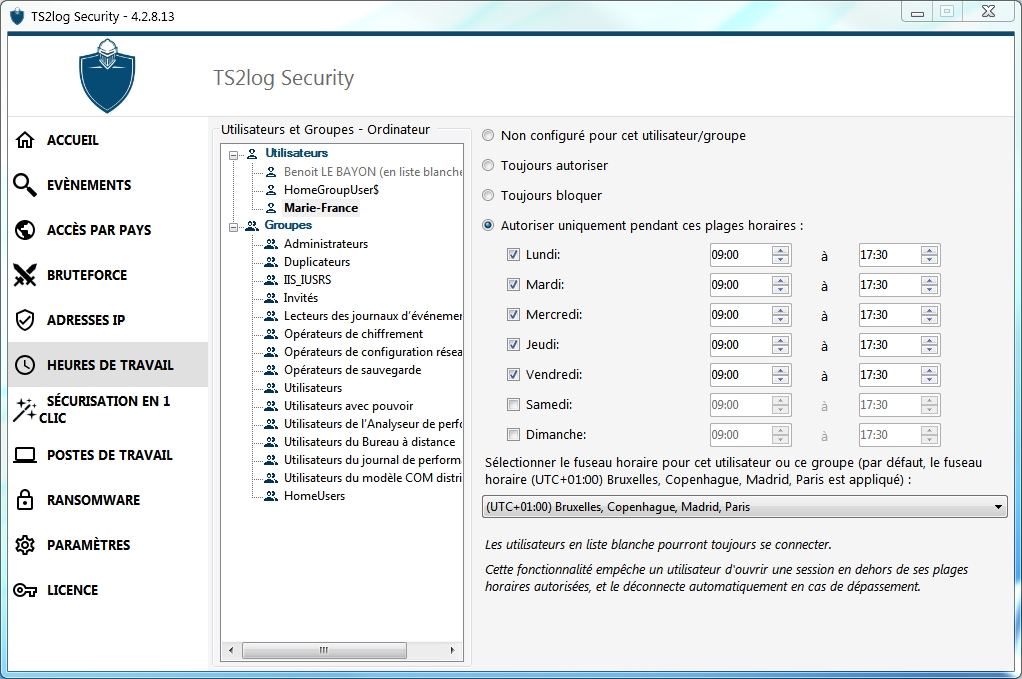1022x679 pixels.
Task: Click the TS2log knight shield logo
Action: 107,76
